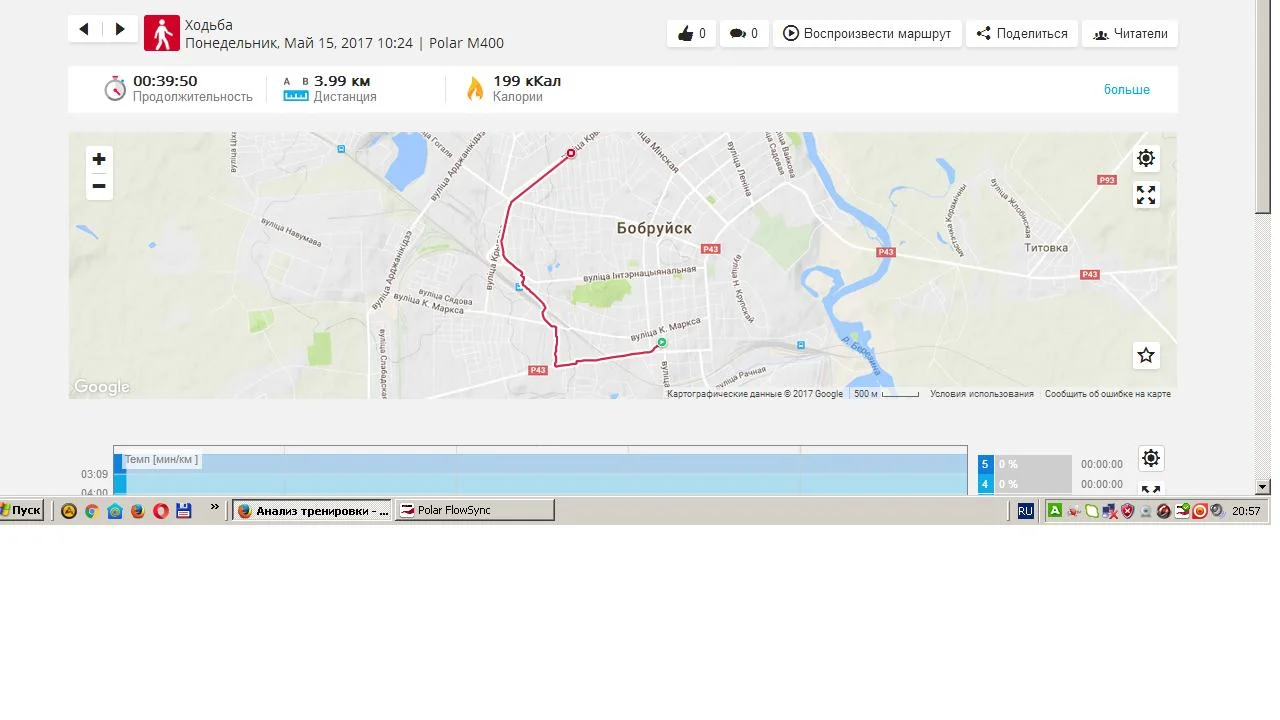
Task: Click zone 5 blue pace swatch
Action: click(985, 464)
